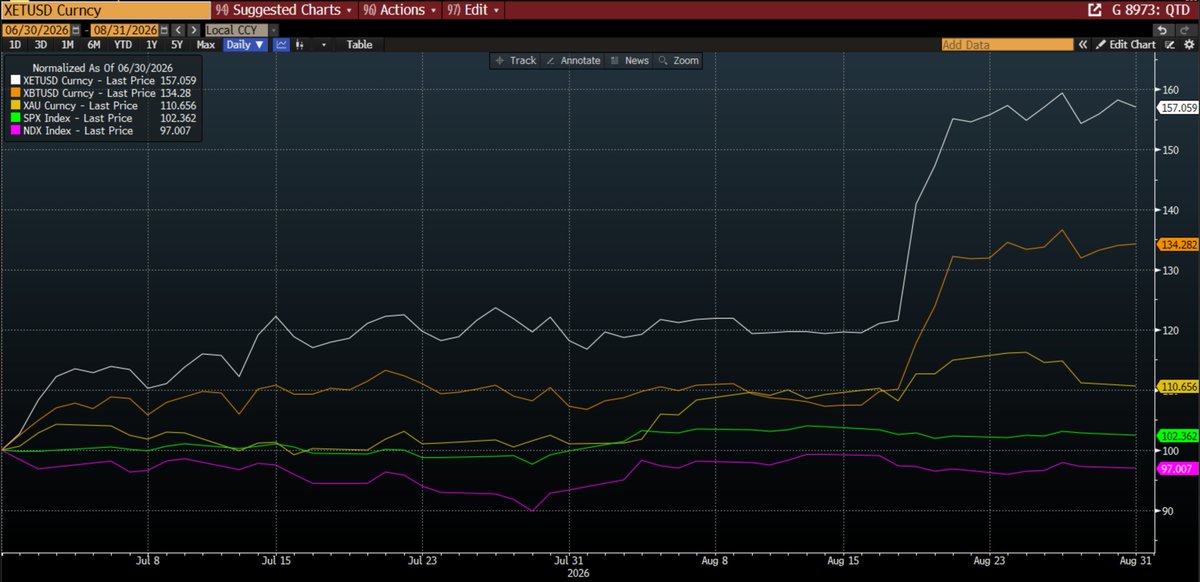Select the 1M range
The width and height of the screenshot is (1200, 582).
[x=67, y=45]
